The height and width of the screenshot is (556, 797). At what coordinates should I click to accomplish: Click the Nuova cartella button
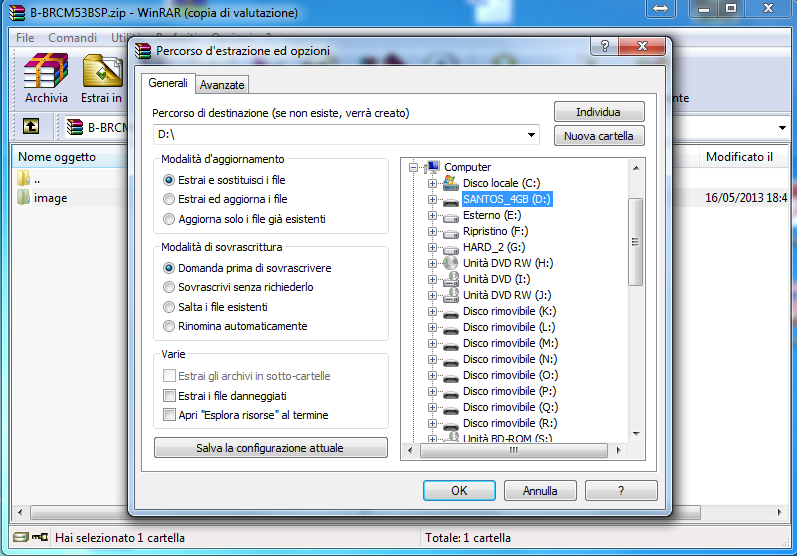[599, 136]
